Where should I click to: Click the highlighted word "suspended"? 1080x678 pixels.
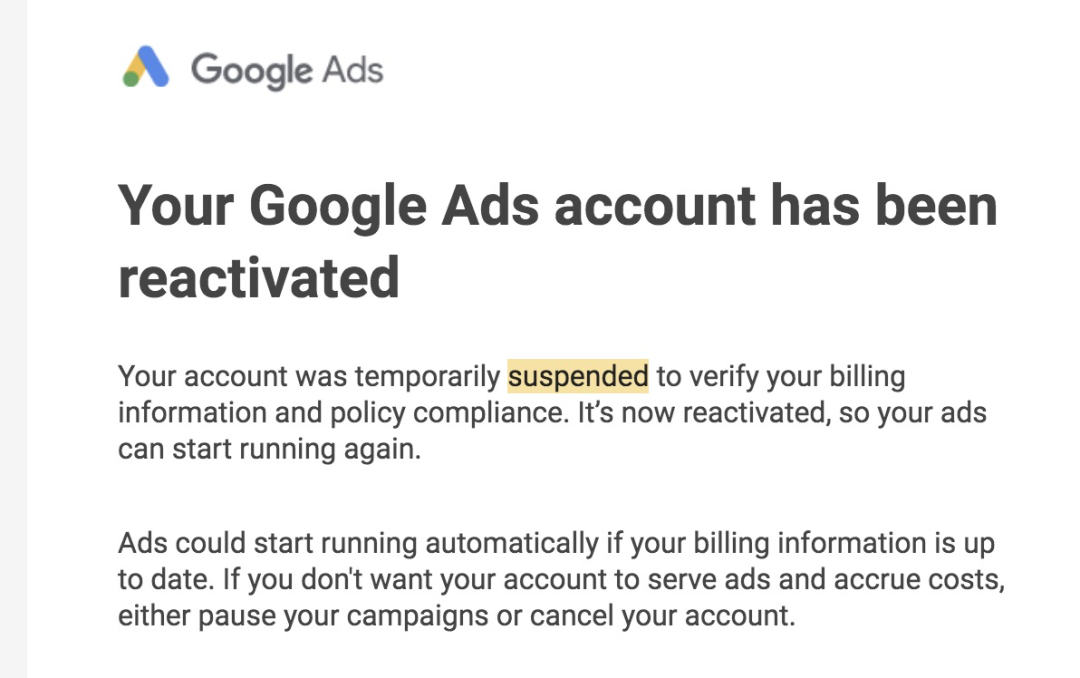578,377
